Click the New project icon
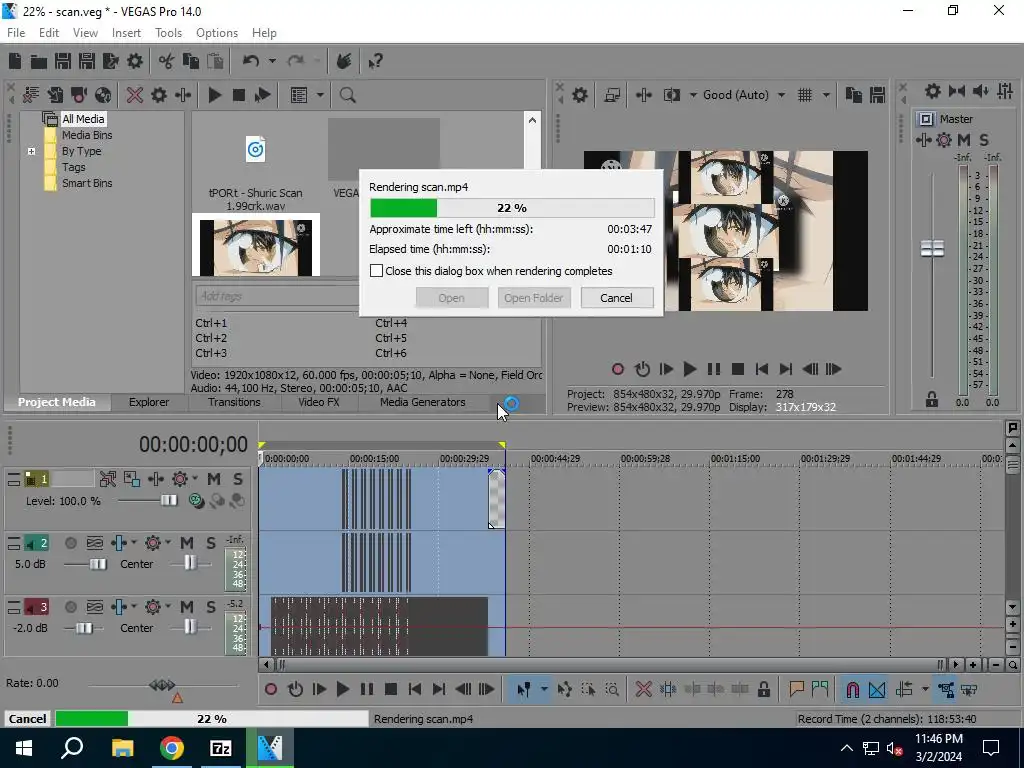 point(15,61)
